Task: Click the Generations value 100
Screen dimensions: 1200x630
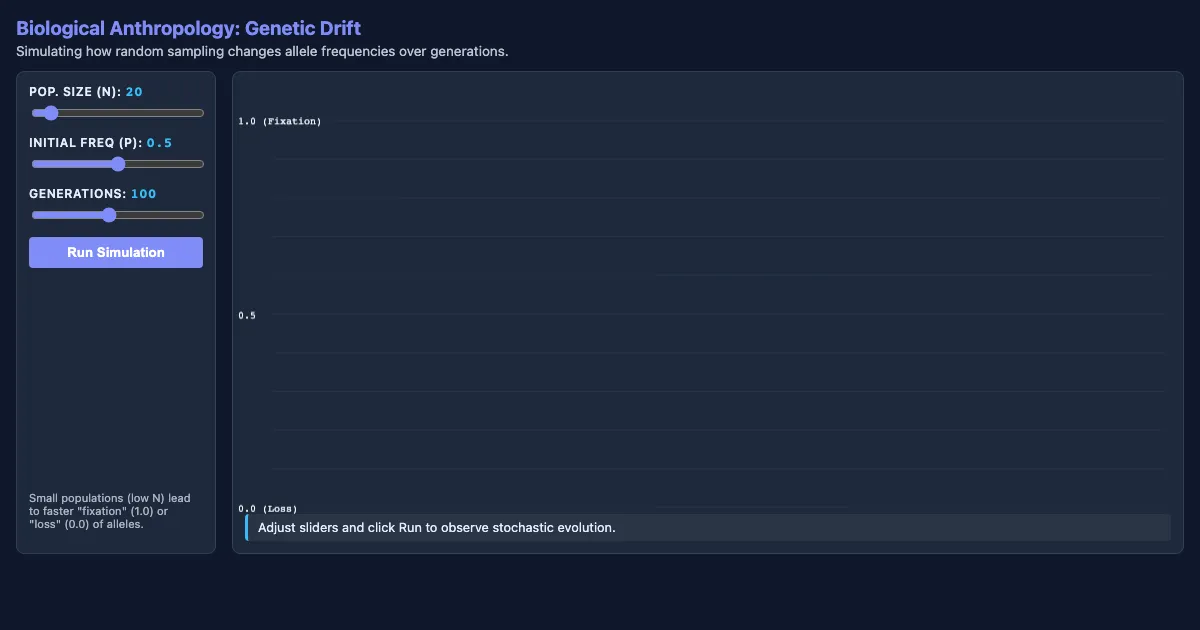Action: pyautogui.click(x=144, y=194)
